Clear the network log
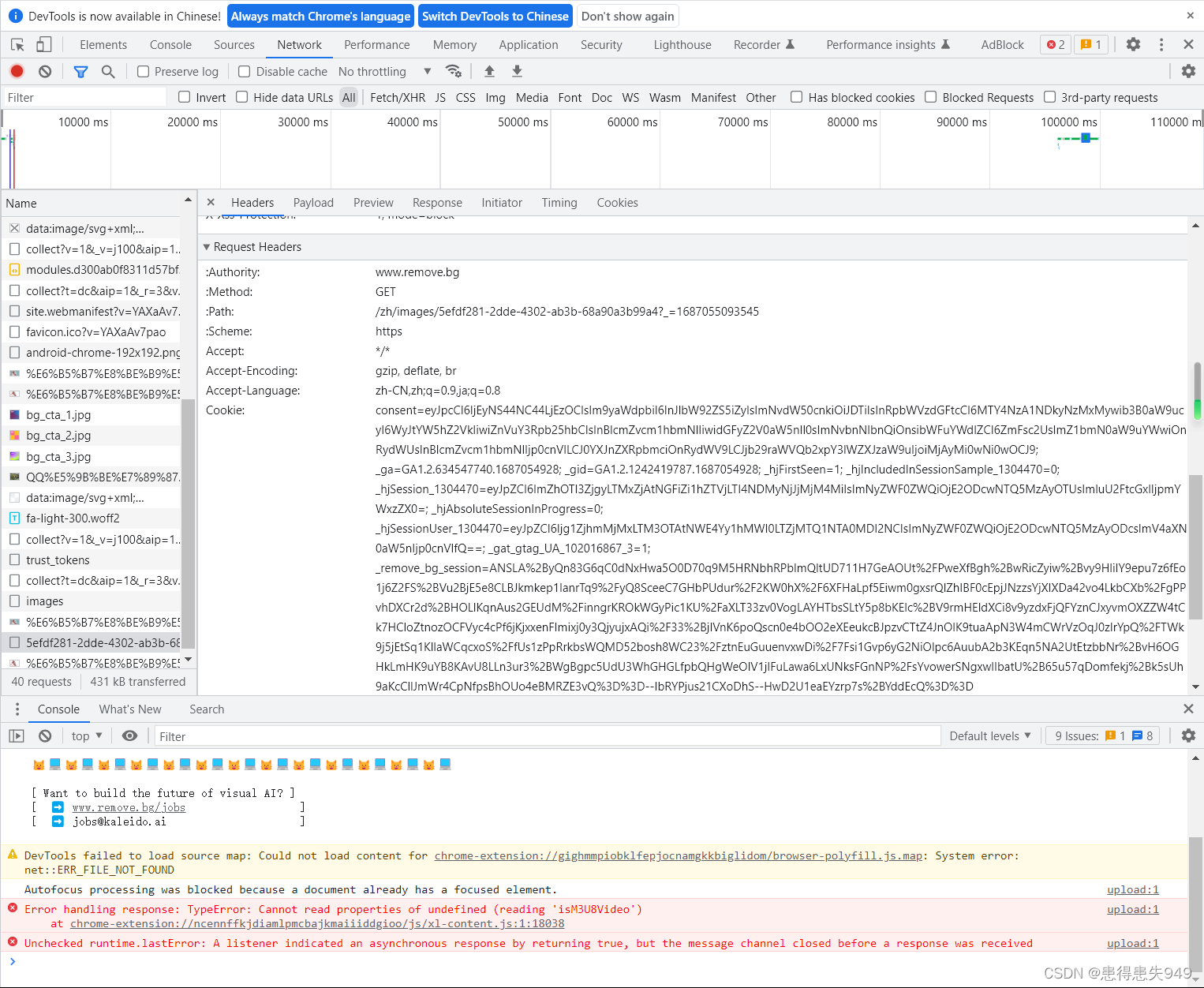 pos(44,71)
